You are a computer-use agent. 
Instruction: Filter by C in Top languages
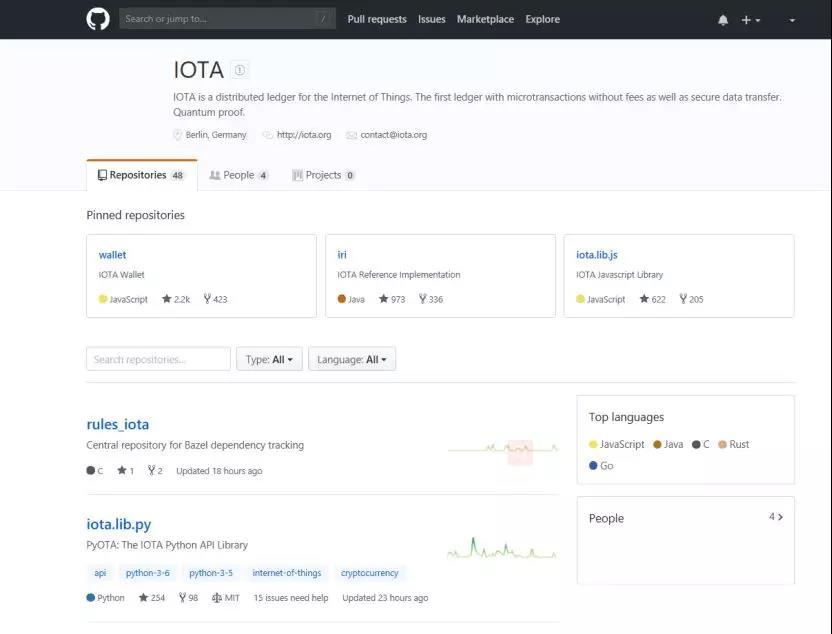tap(701, 445)
